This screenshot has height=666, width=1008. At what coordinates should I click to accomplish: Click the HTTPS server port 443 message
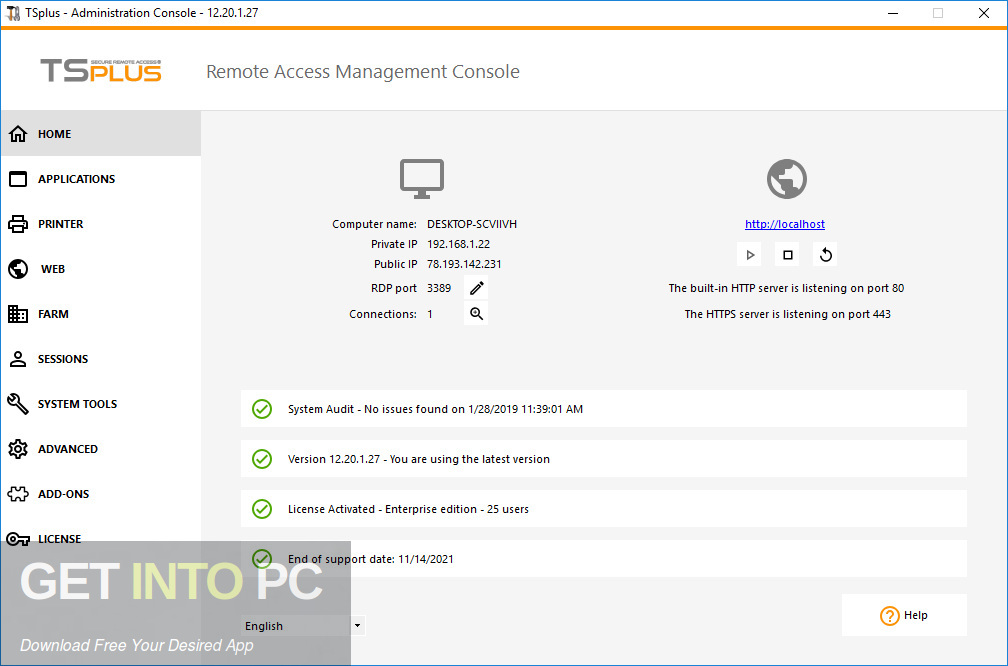[x=788, y=314]
